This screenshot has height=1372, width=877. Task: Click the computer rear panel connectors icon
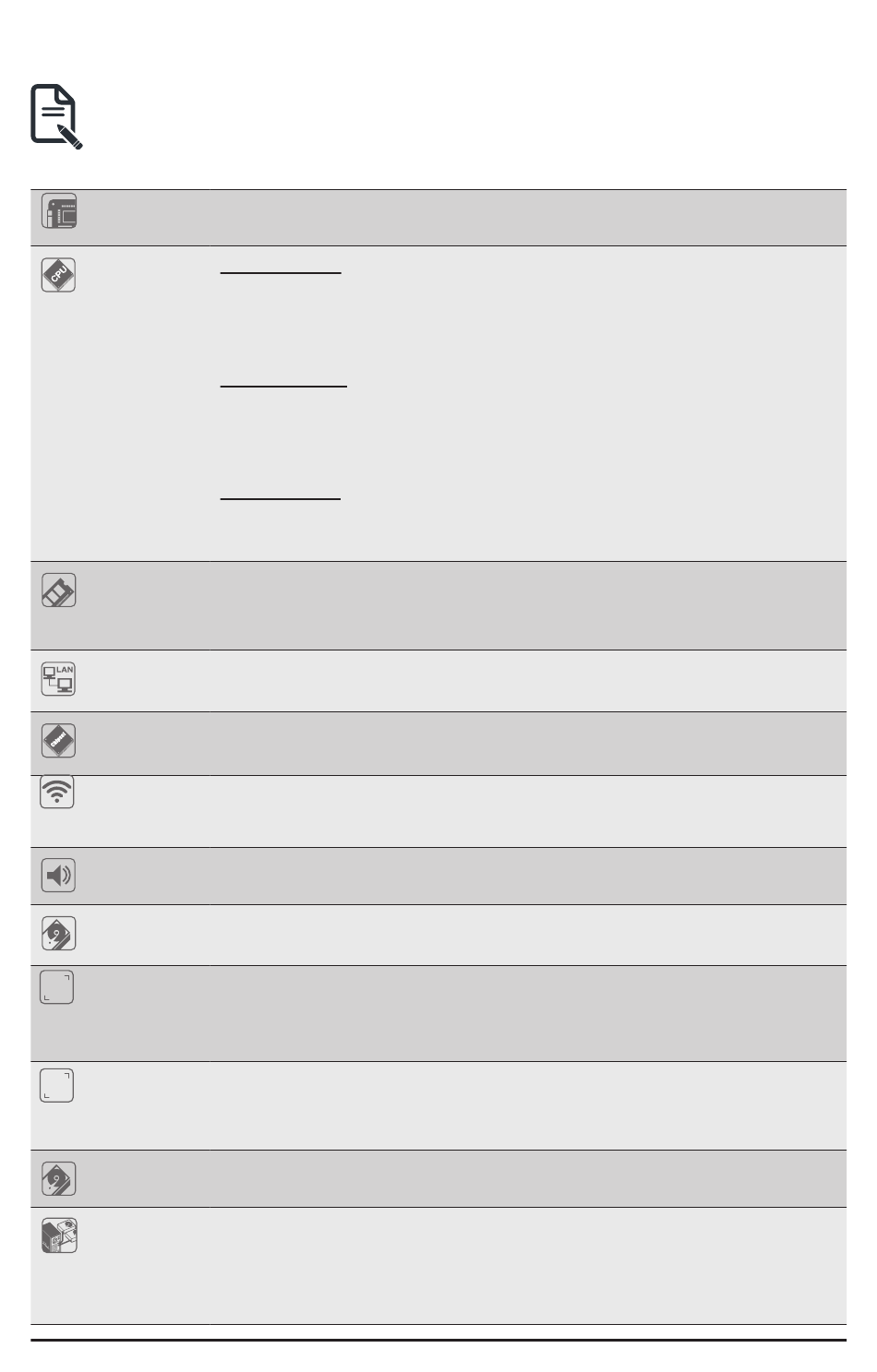[59, 1235]
